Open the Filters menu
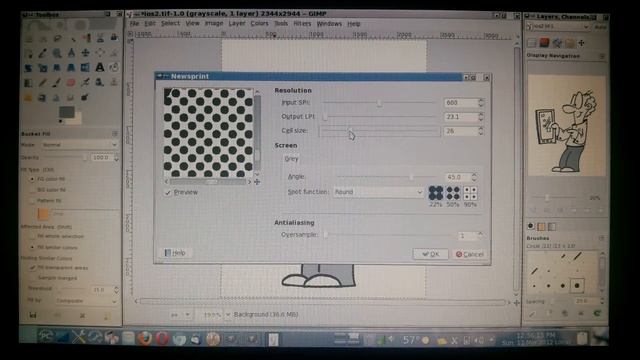This screenshot has height=360, width=640. click(x=302, y=24)
